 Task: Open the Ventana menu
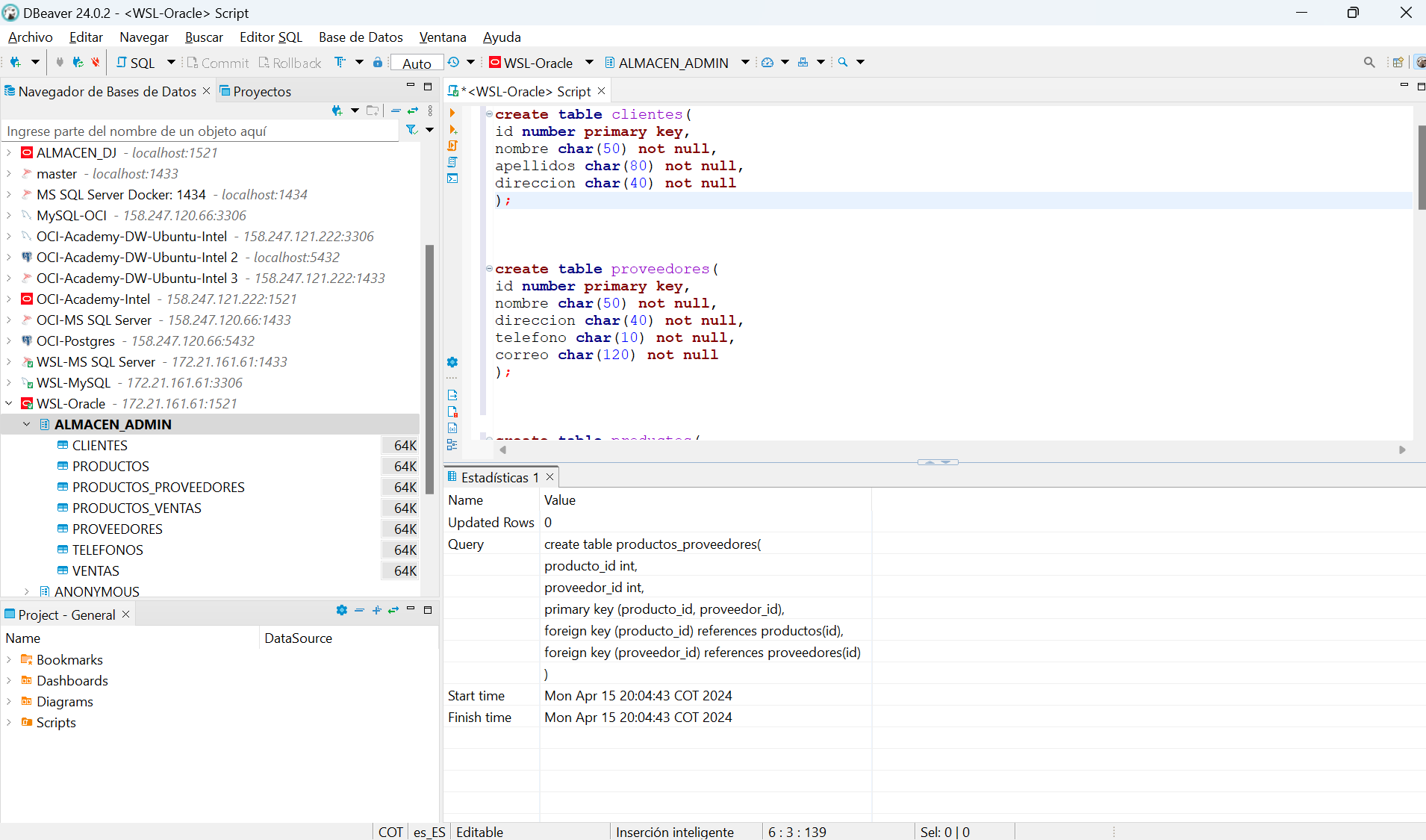[x=443, y=37]
